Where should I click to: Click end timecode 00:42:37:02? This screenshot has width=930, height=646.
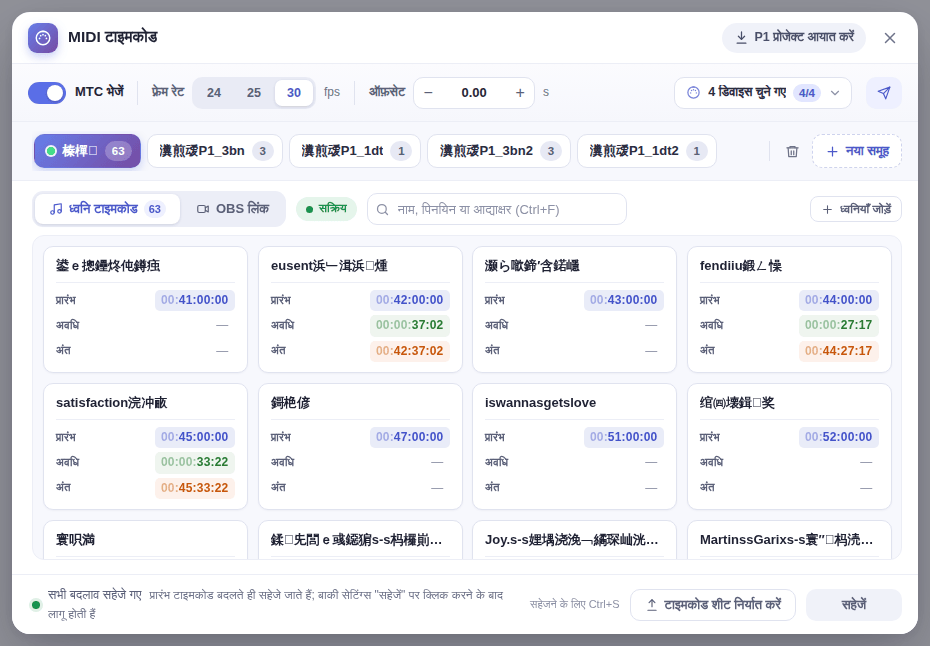(x=410, y=351)
